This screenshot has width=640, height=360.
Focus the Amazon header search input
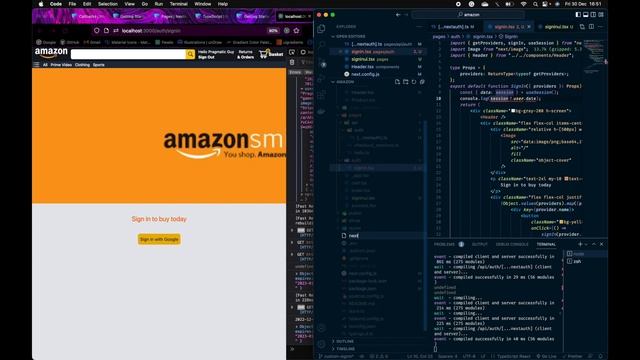point(128,54)
